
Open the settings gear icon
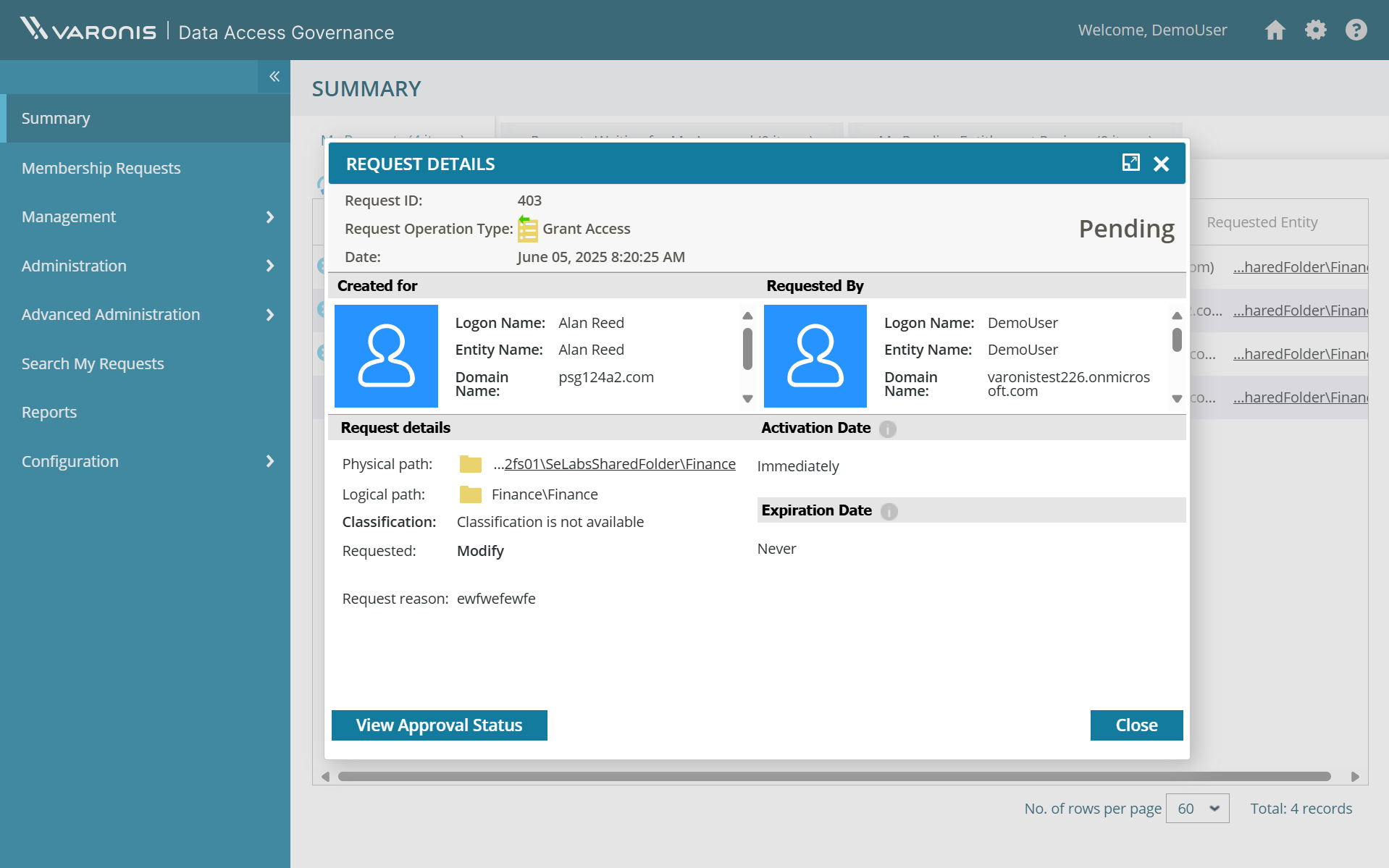(x=1317, y=30)
